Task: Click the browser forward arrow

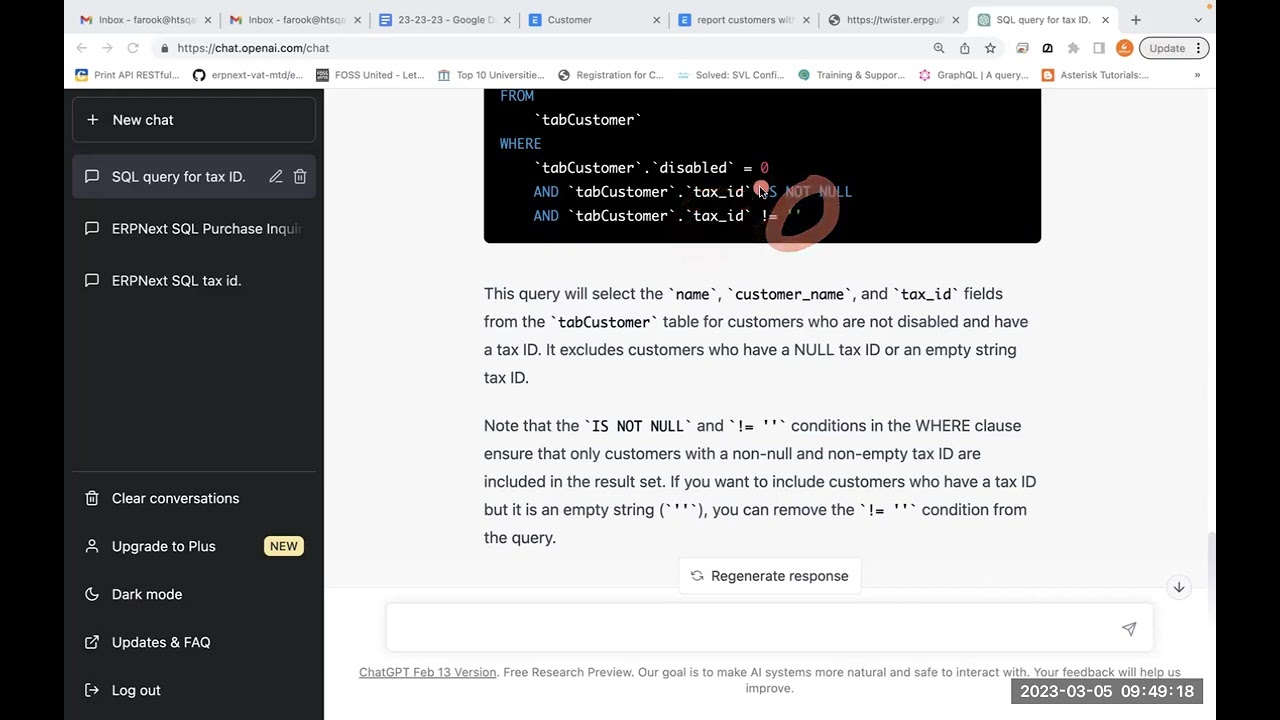Action: click(x=107, y=48)
